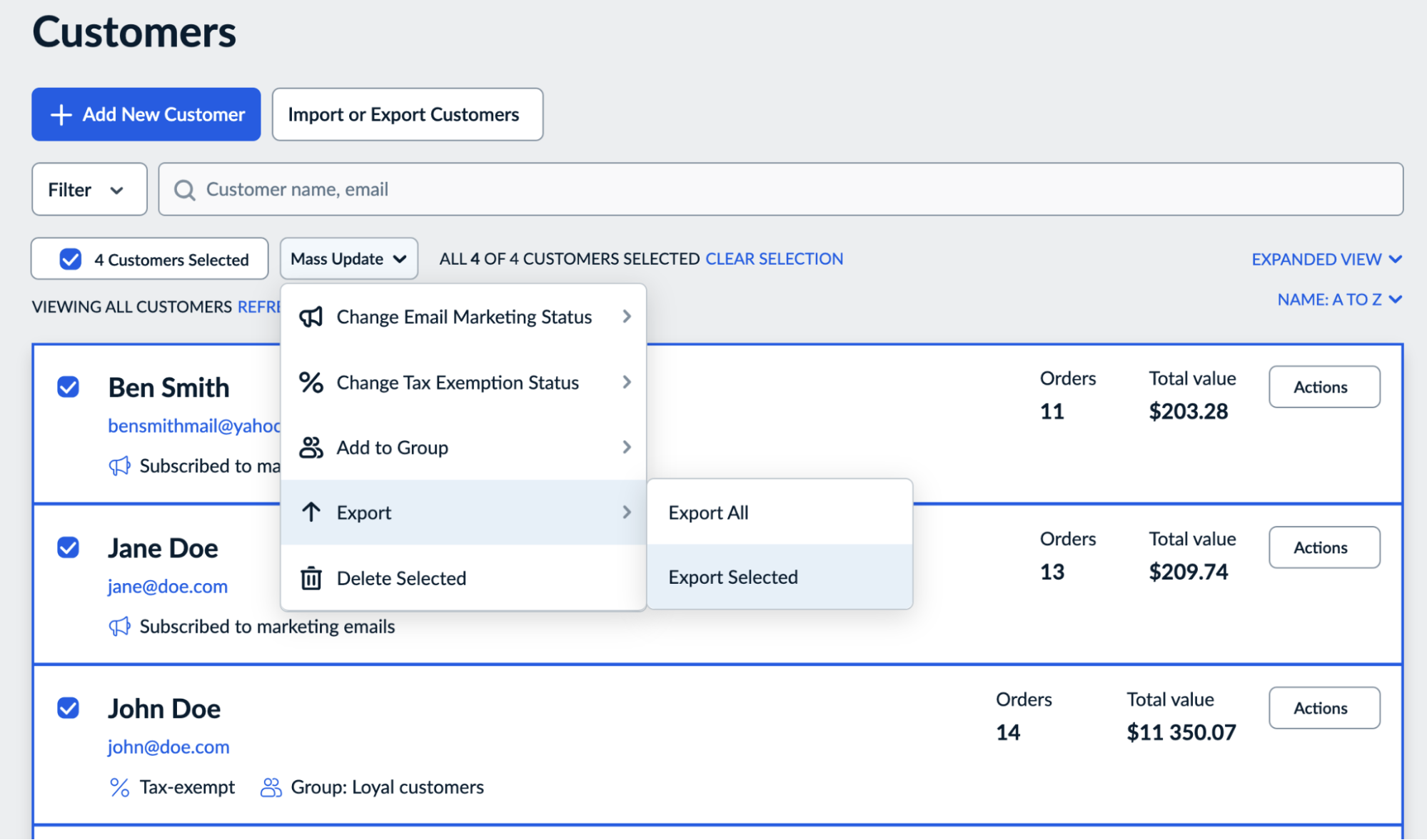Toggle the 4 Customers Selected checkbox
The width and height of the screenshot is (1427, 840).
[70, 258]
